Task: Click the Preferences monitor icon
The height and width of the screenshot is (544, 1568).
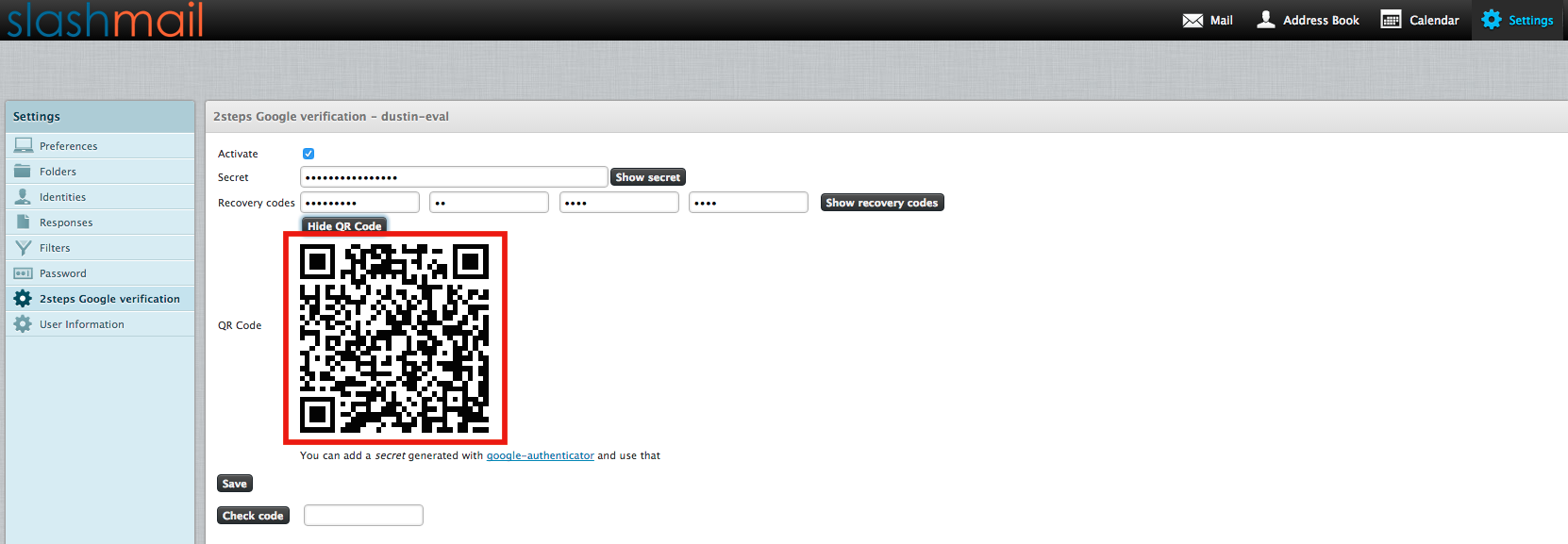Action: coord(23,145)
